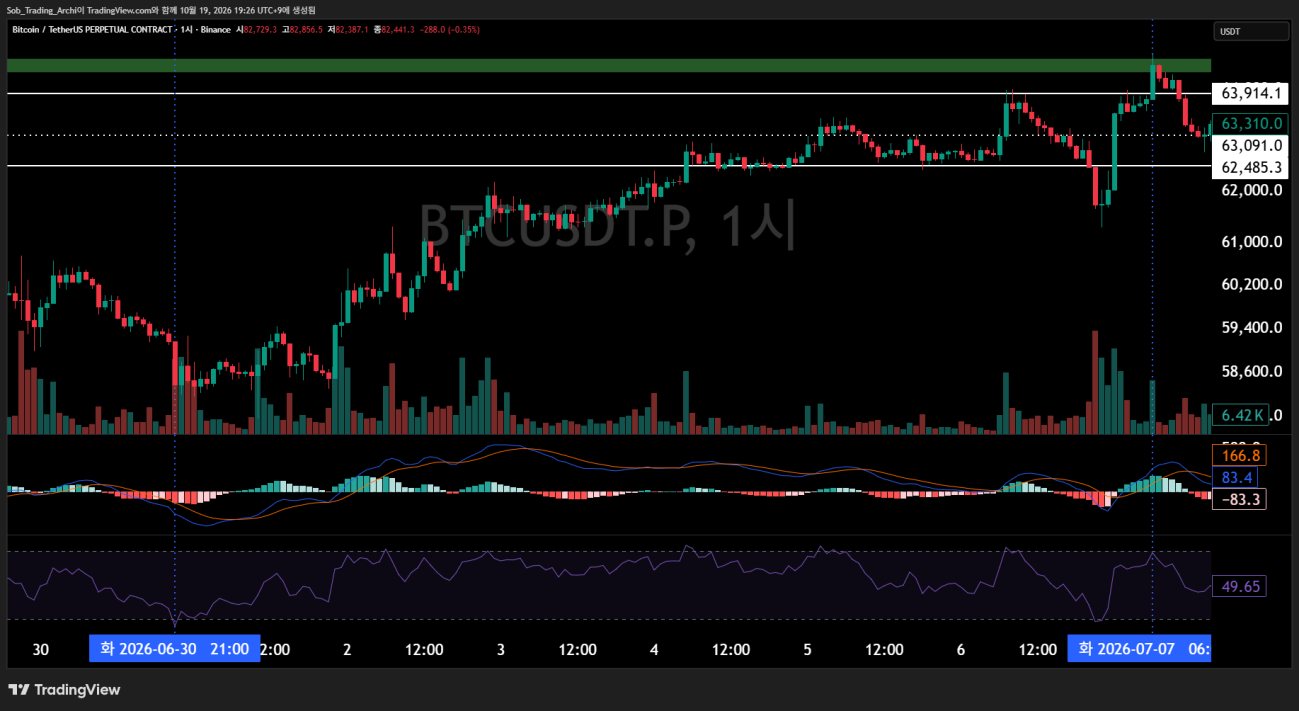
Task: Click the green 63,310.0 current price label
Action: click(x=1251, y=123)
